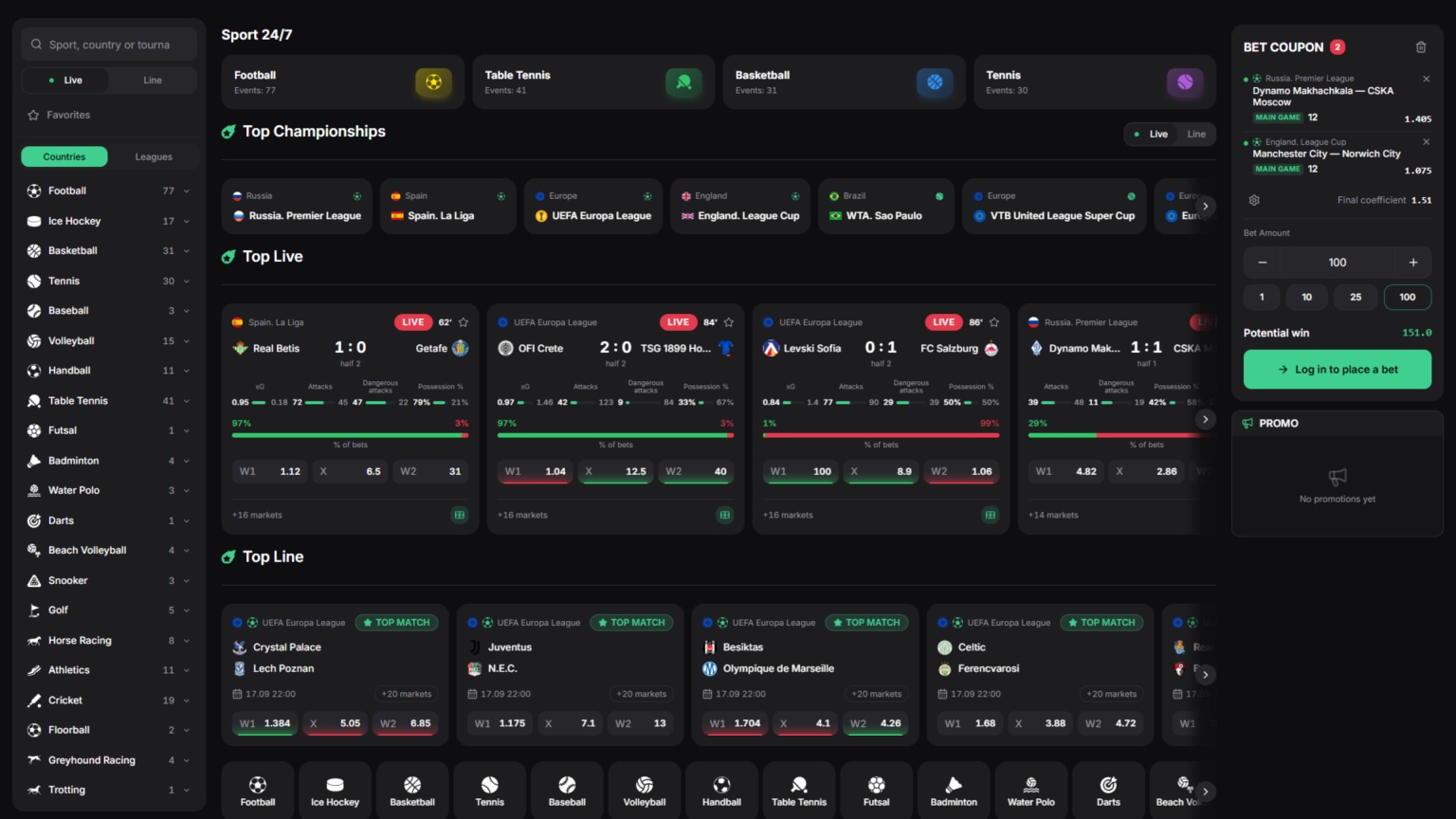
Task: Switch sidebar to Live mode
Action: tap(65, 81)
